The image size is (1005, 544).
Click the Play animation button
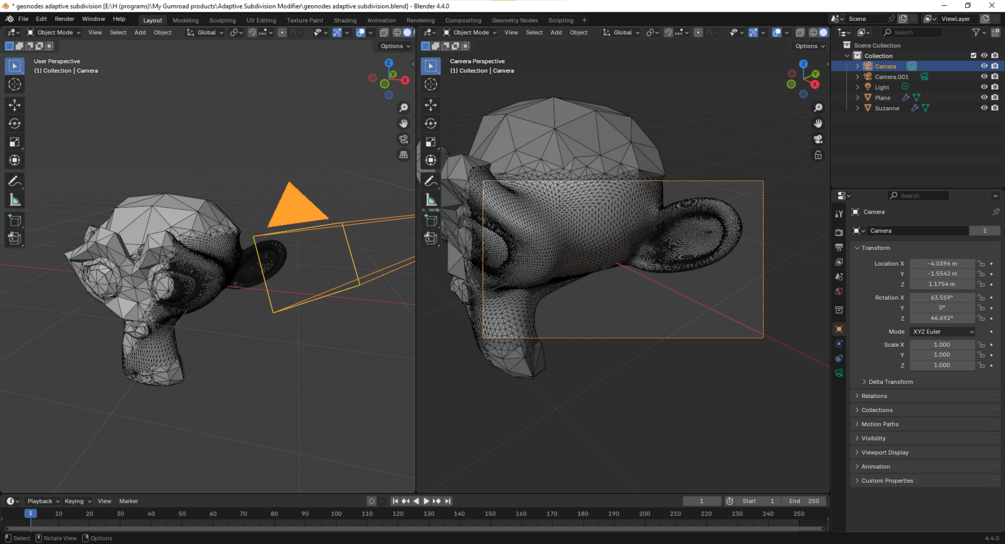click(x=426, y=501)
